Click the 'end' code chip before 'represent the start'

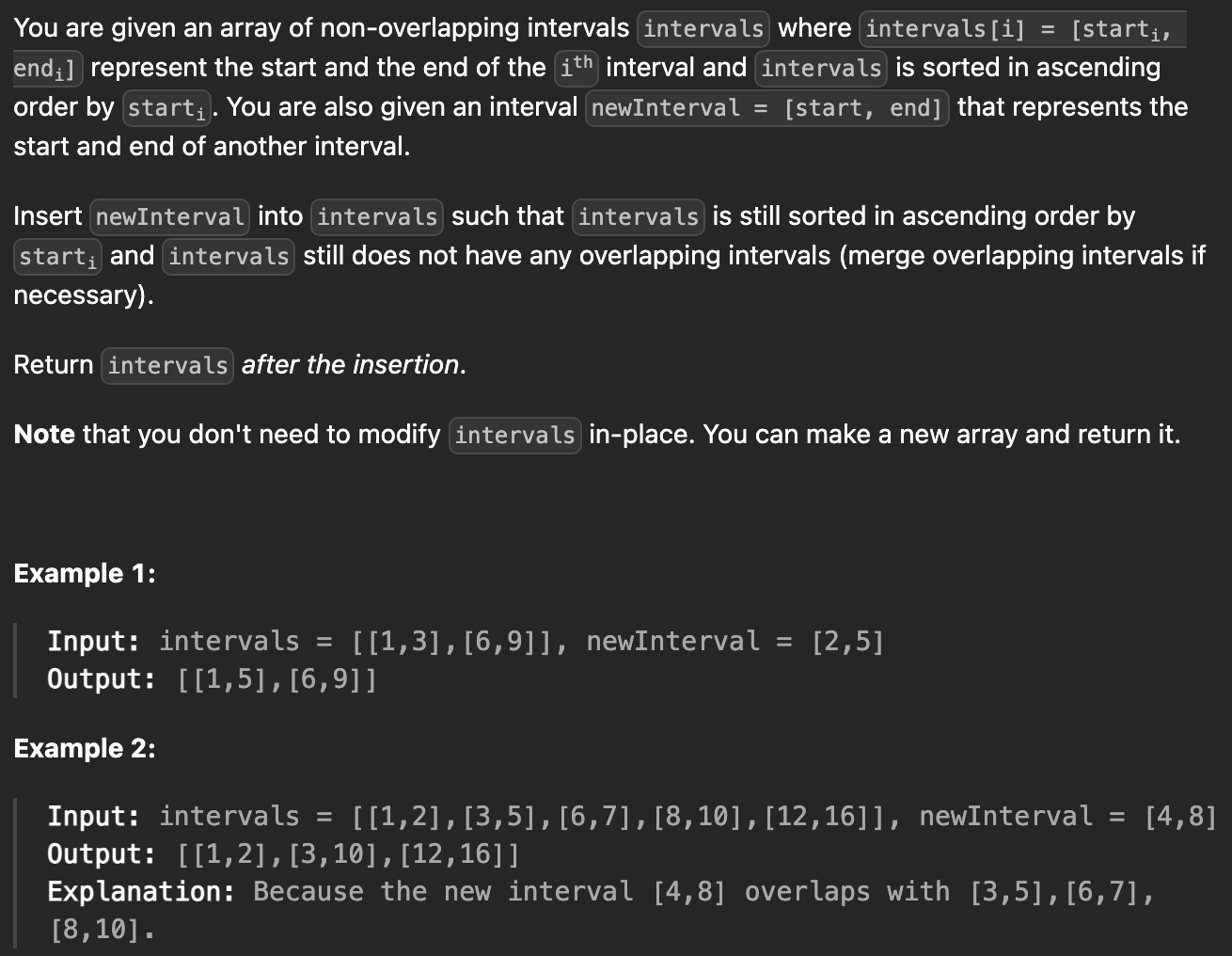[48, 69]
